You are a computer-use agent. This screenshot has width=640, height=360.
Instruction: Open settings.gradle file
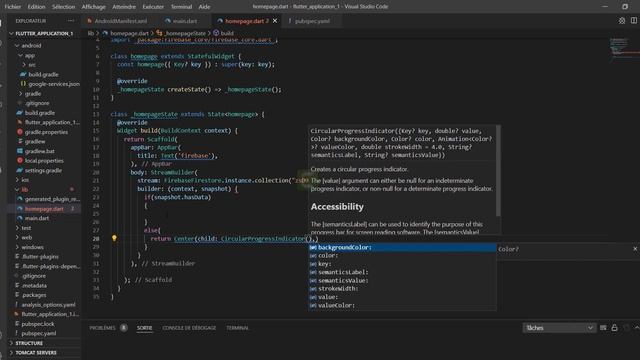tap(43, 170)
